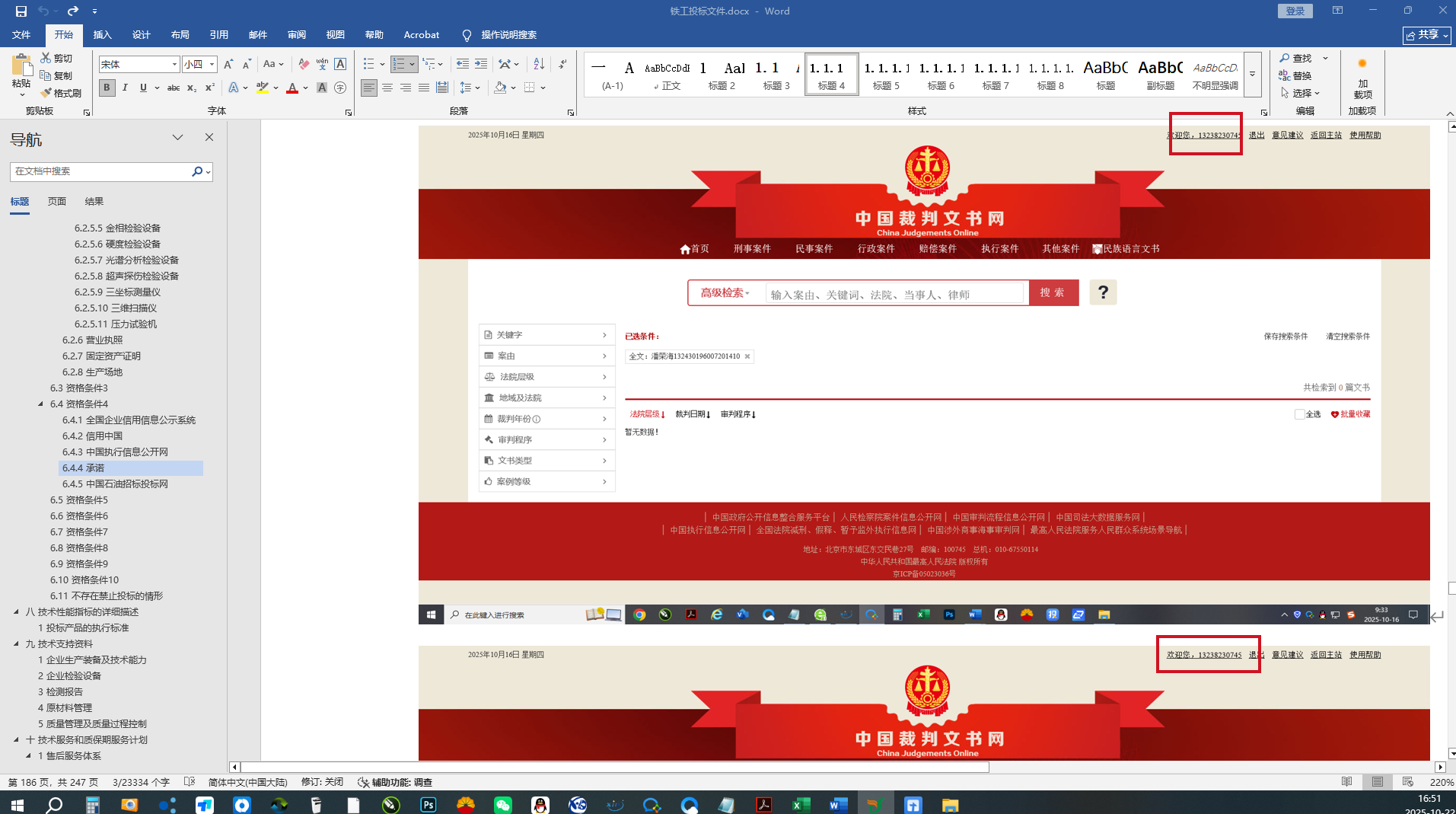Toggle superscript formatting
Screen dimensions: 1456x814
(210, 88)
